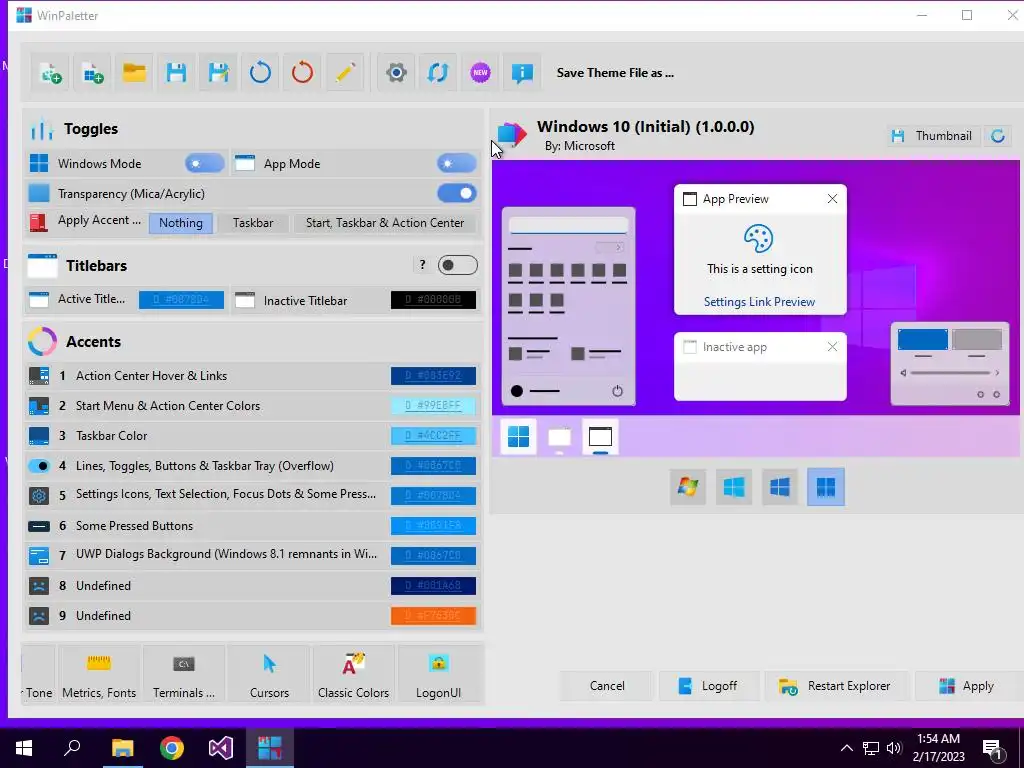
Task: Open Google Chrome from taskbar
Action: pos(172,748)
